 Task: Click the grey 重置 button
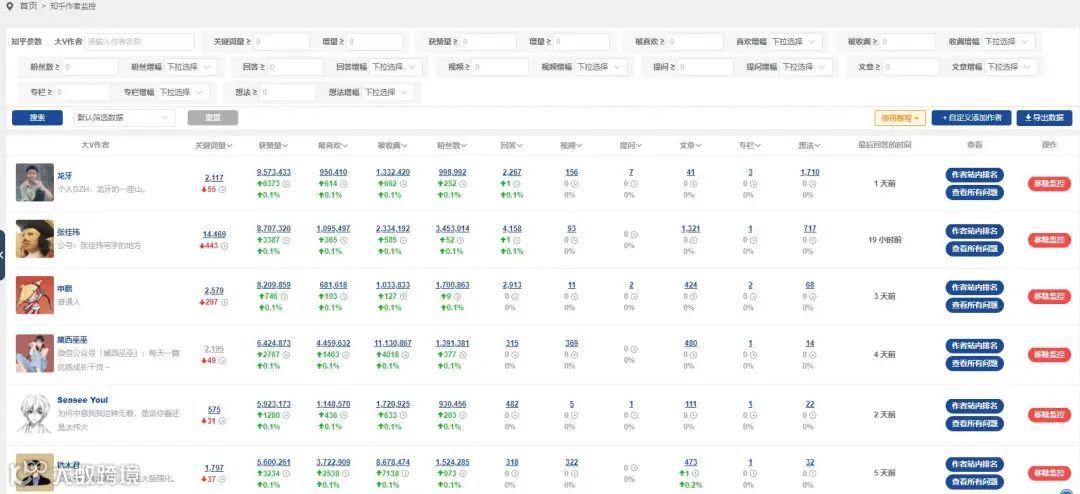click(x=213, y=118)
